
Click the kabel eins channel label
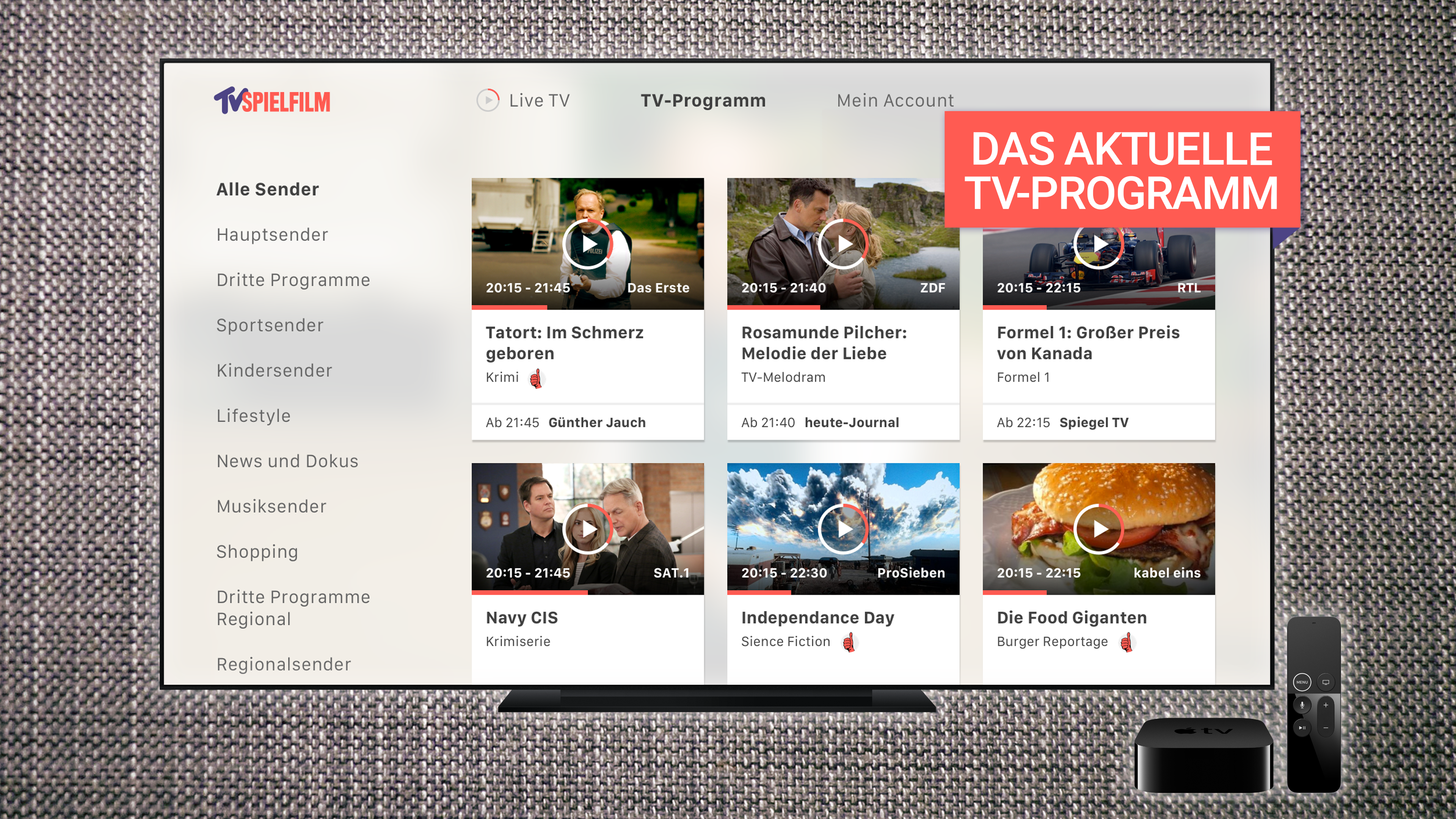pos(1167,573)
